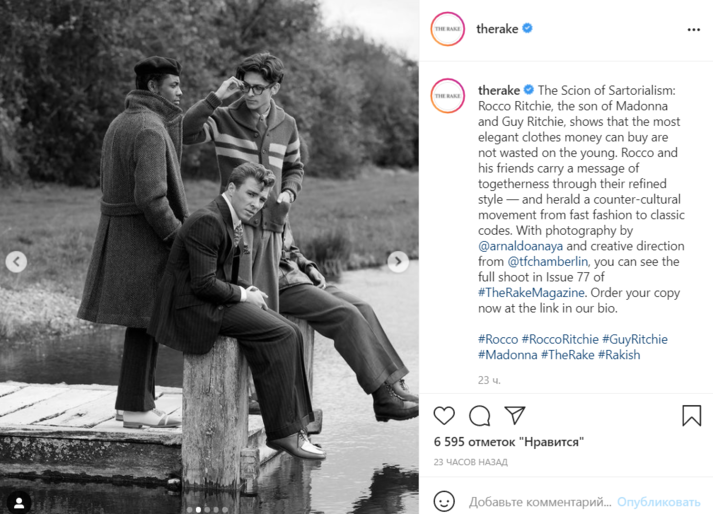This screenshot has height=514, width=713.
Task: Show tagged people on the photo
Action: (x=17, y=499)
